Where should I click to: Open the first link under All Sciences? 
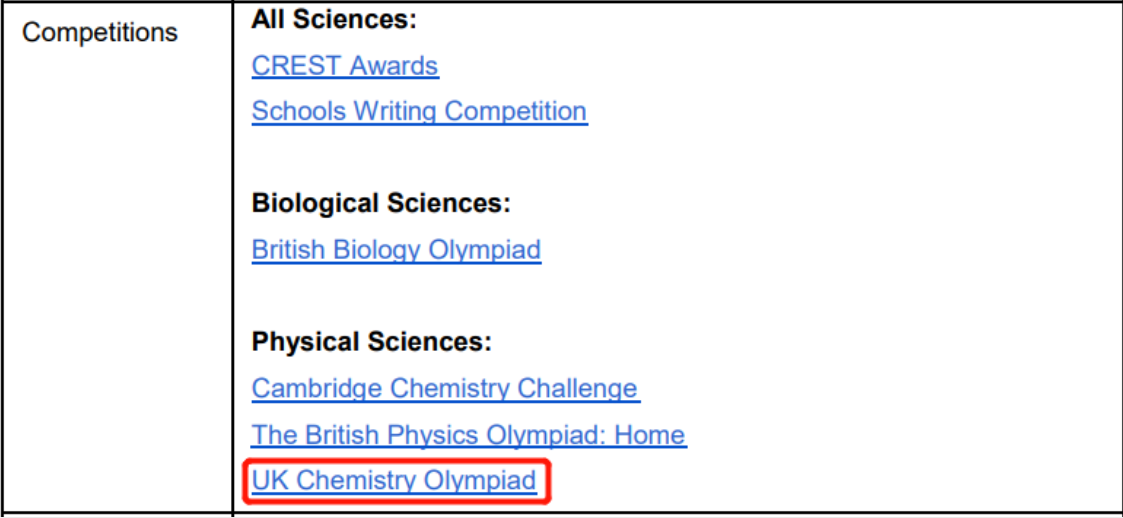345,66
